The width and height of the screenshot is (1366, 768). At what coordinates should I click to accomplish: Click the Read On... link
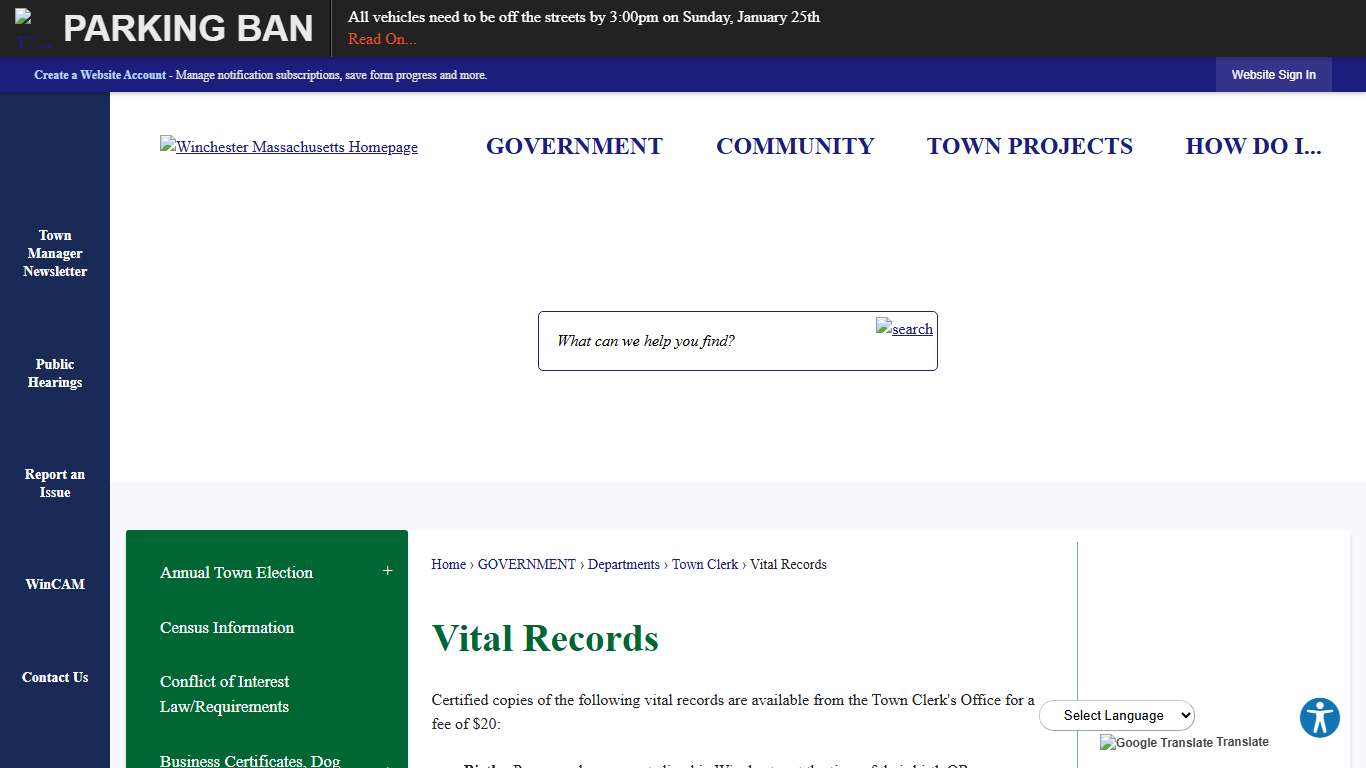tap(381, 38)
